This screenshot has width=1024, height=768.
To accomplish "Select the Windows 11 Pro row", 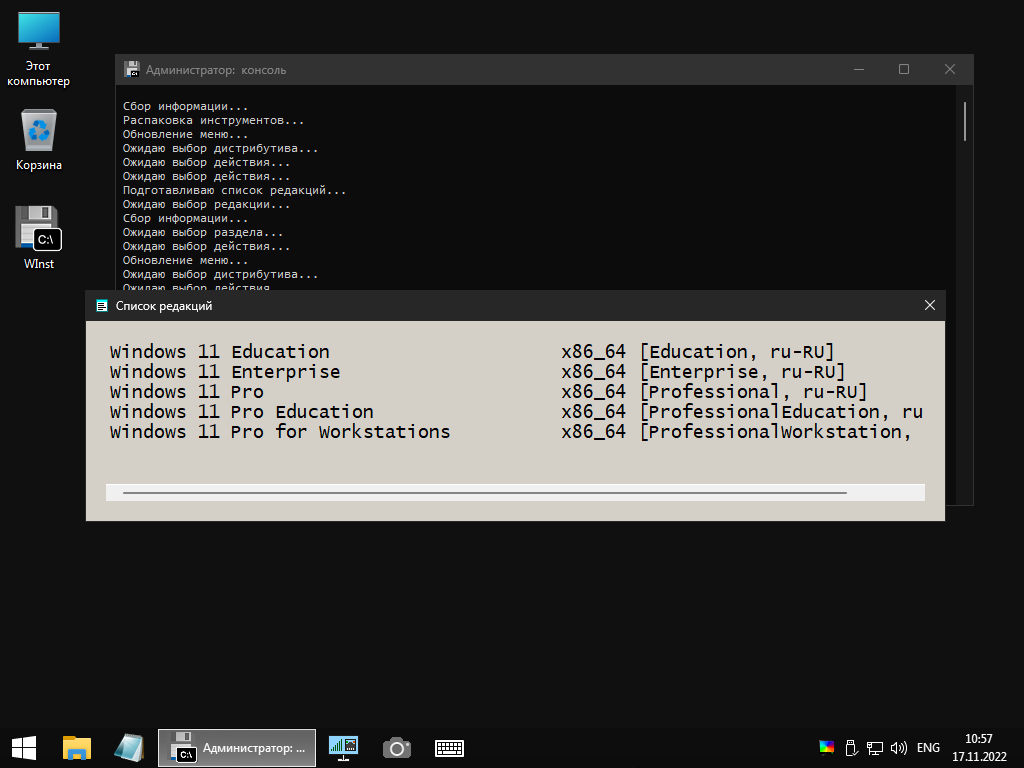I will [516, 392].
